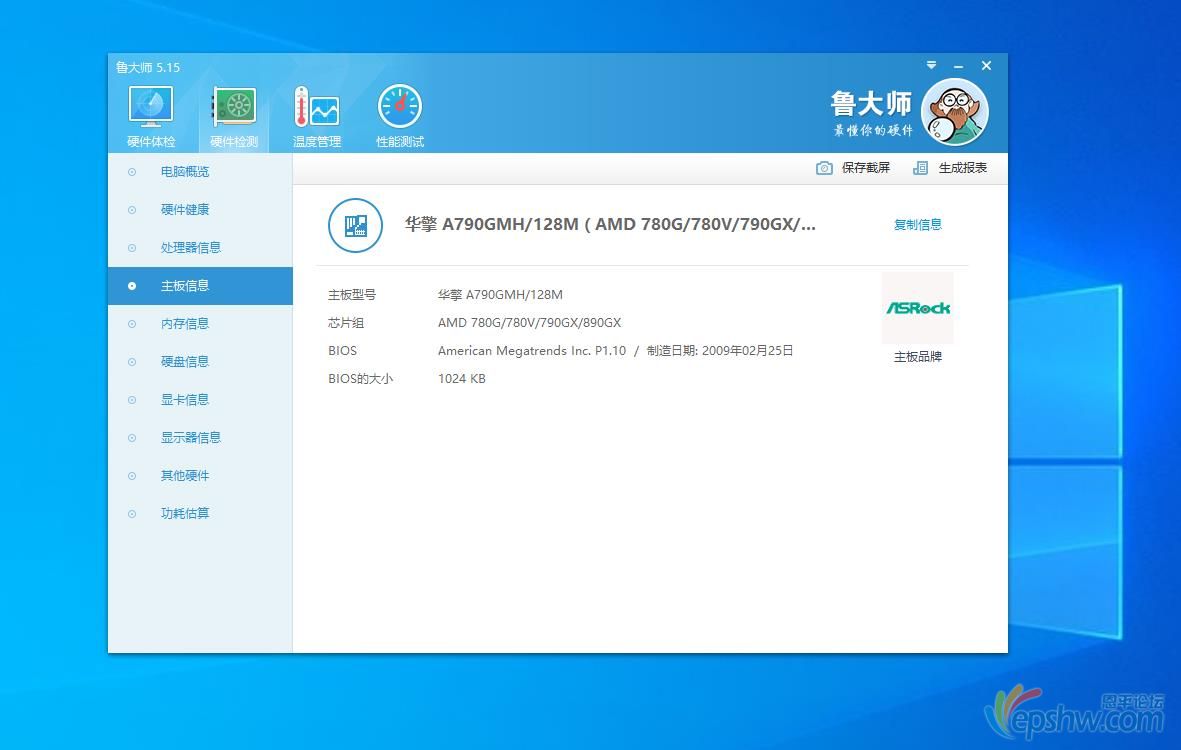The width and height of the screenshot is (1181, 750).
Task: Open the title bar dropdown menu arrow
Action: (932, 66)
